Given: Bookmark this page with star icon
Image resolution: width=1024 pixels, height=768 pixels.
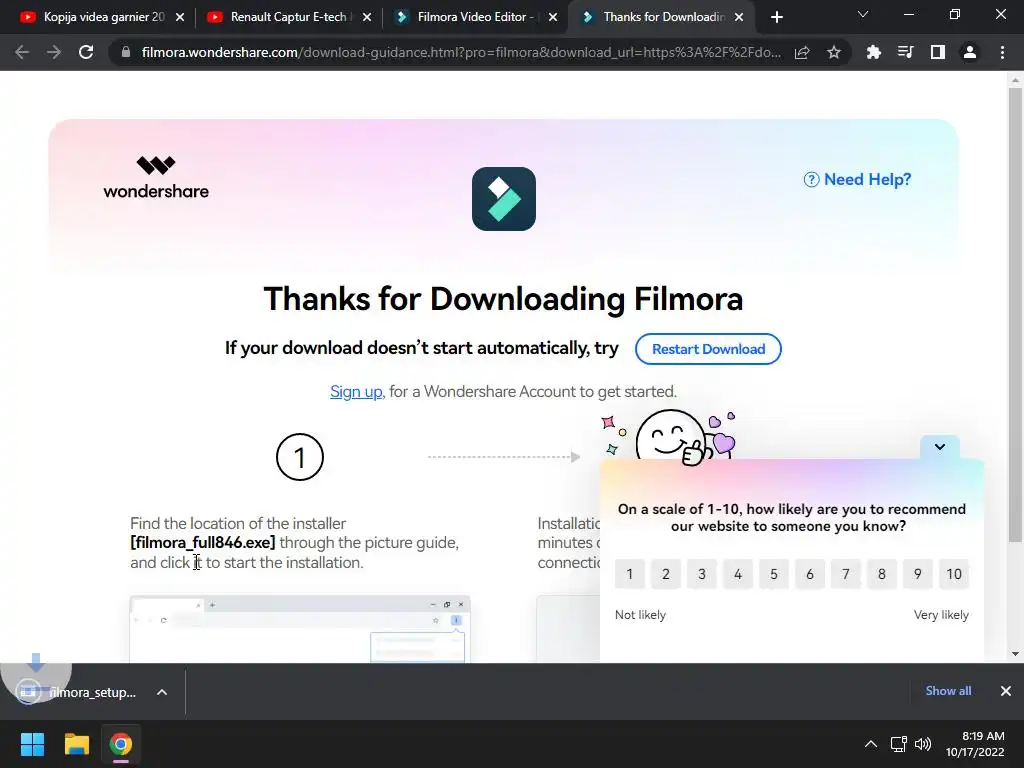Looking at the screenshot, I should pyautogui.click(x=834, y=52).
